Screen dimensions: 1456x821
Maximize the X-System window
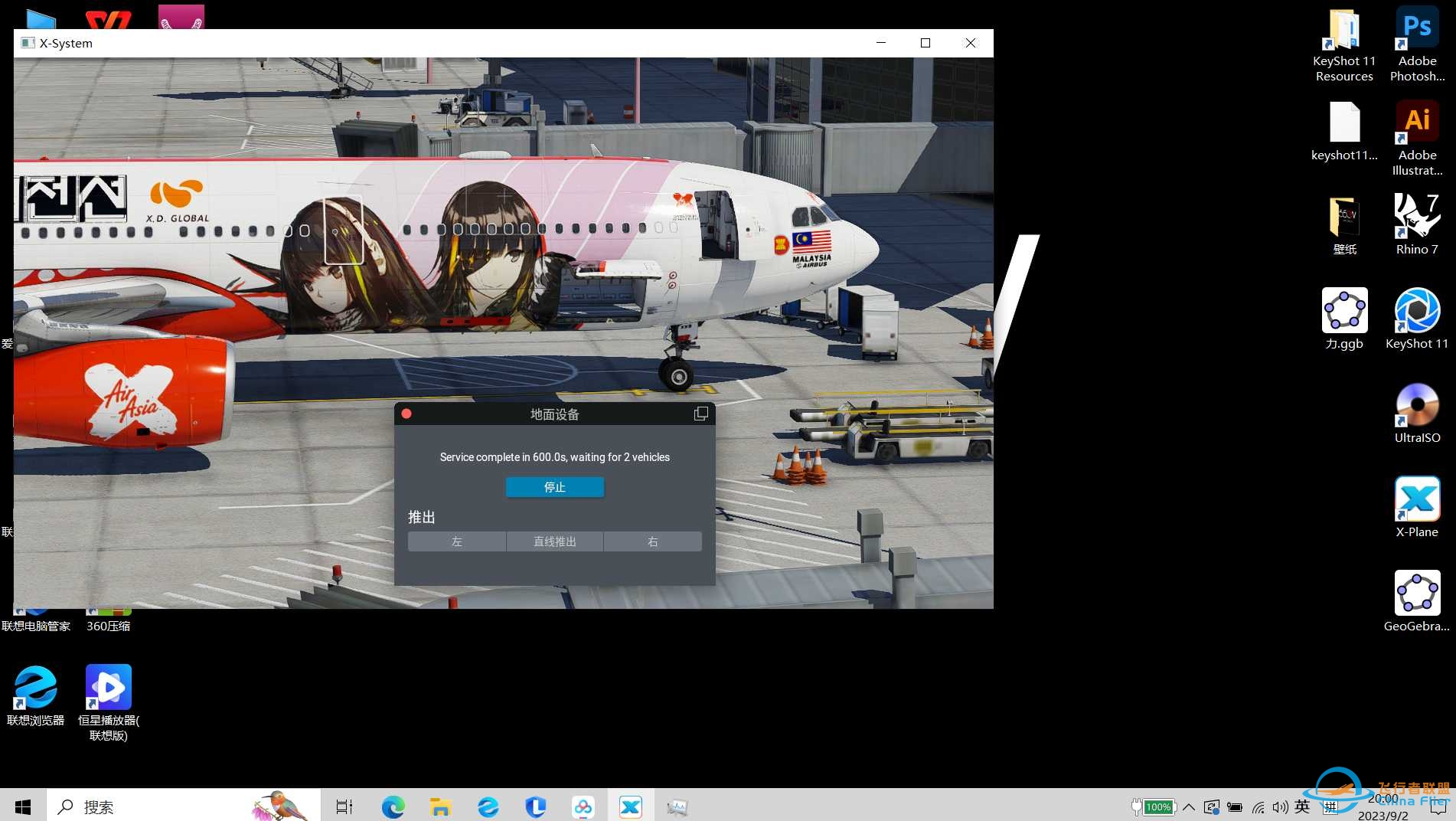click(x=926, y=43)
